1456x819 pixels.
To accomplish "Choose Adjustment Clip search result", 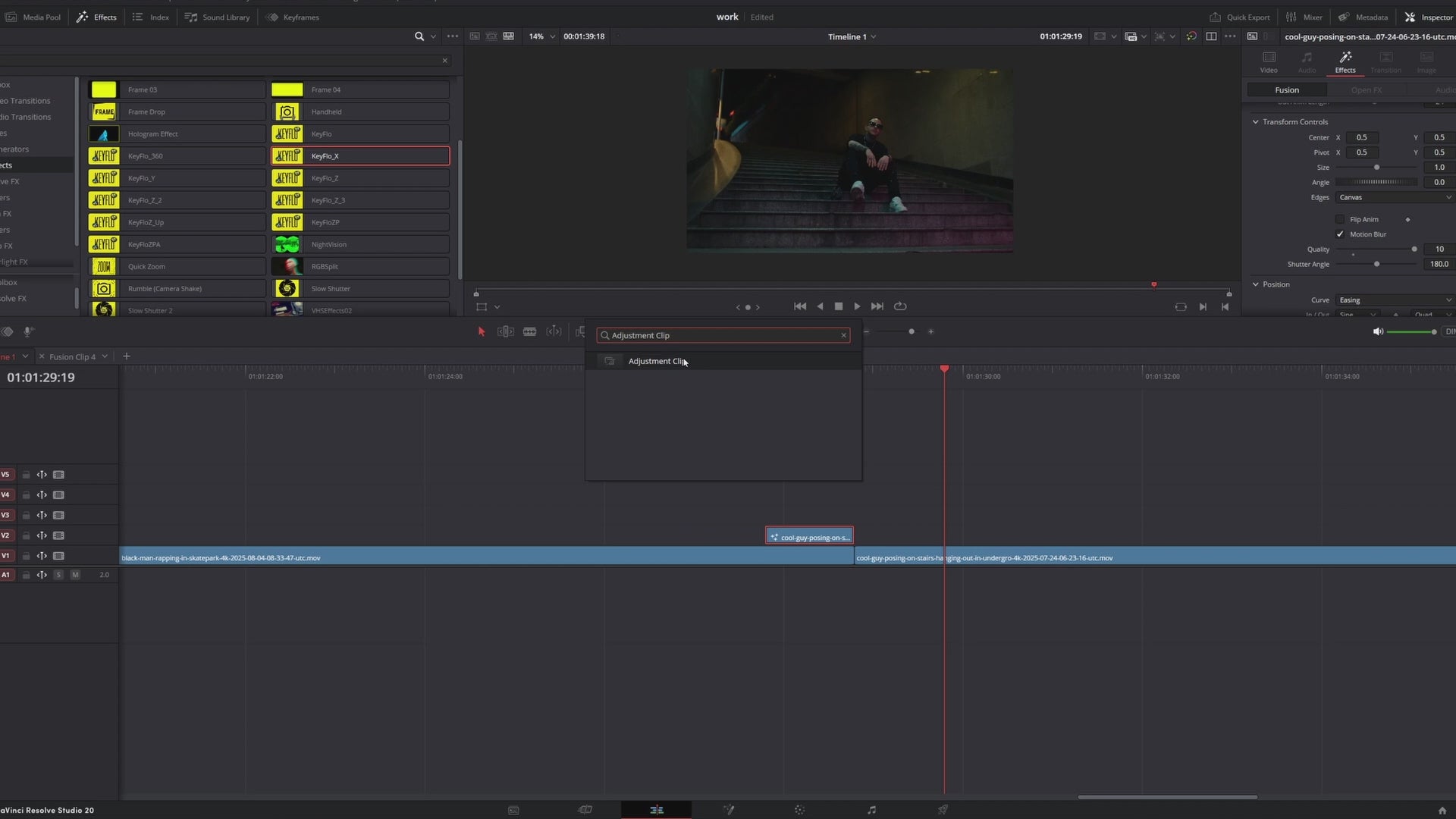I will pos(657,361).
